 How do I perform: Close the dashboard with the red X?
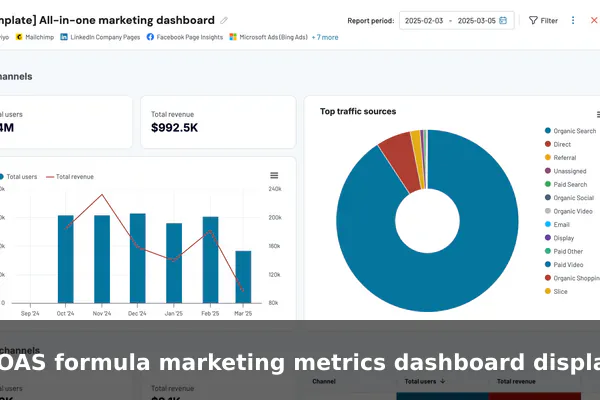point(594,20)
